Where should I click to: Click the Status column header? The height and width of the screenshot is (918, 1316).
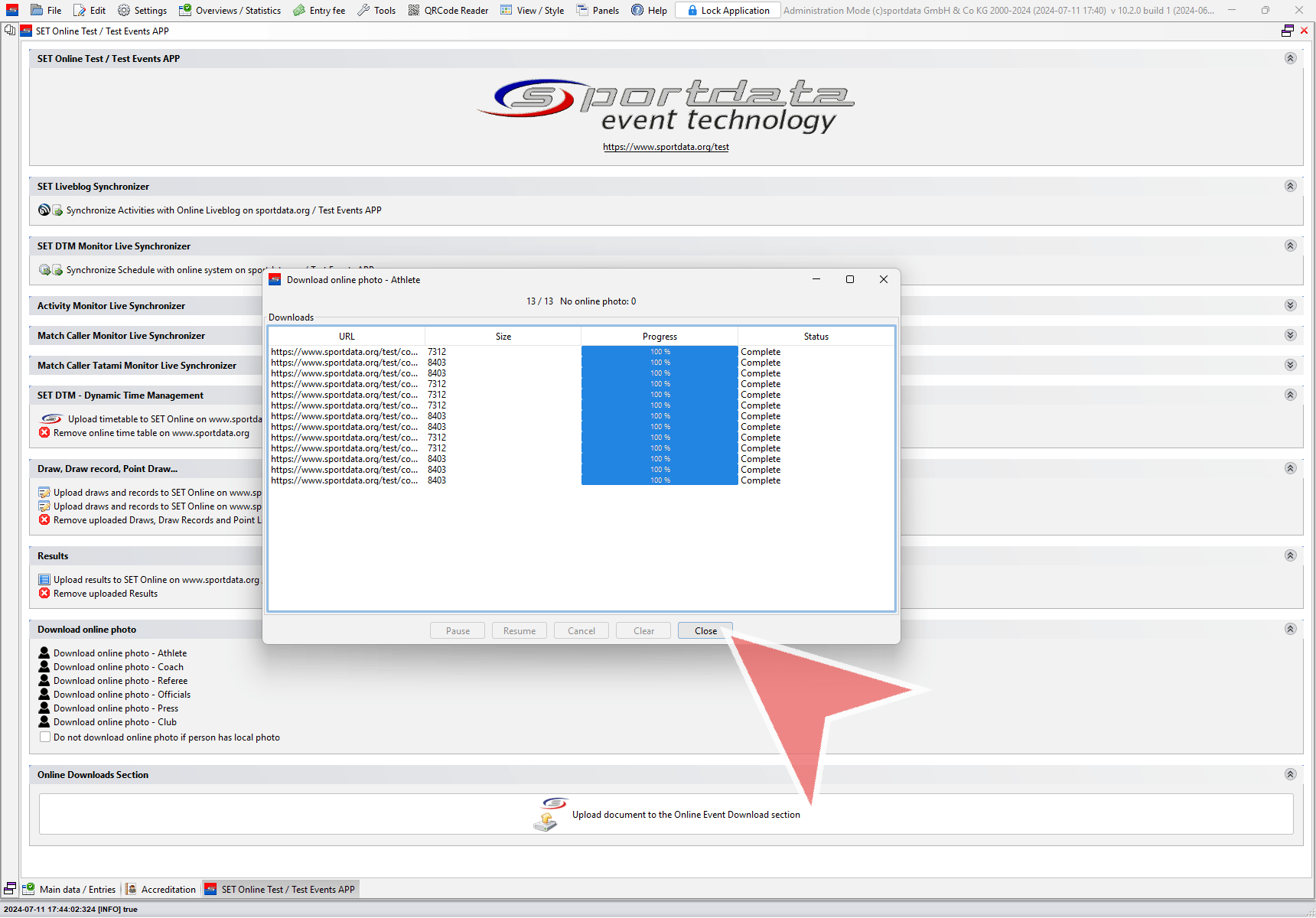pos(816,337)
